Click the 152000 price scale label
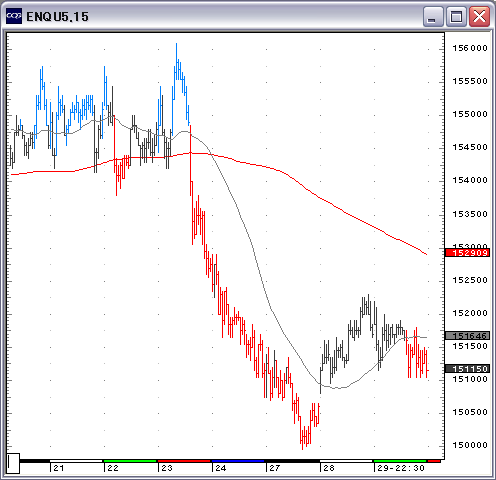The height and width of the screenshot is (480, 496). (470, 313)
